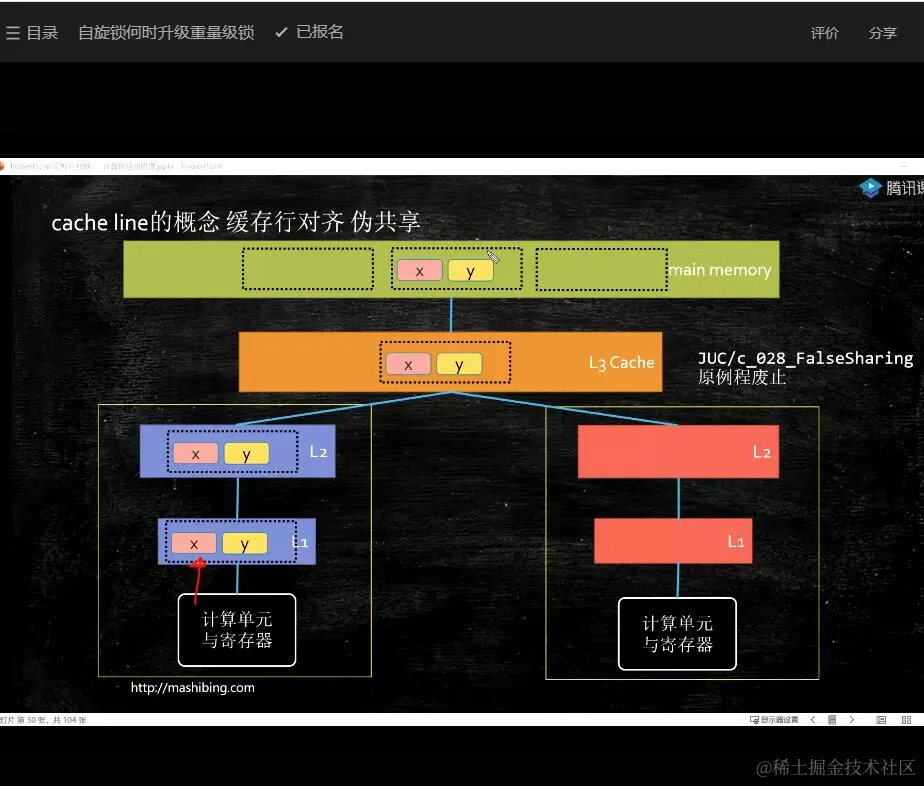Click the course title 自旋锁何时升级重量级锁
The width and height of the screenshot is (924, 786).
(166, 32)
